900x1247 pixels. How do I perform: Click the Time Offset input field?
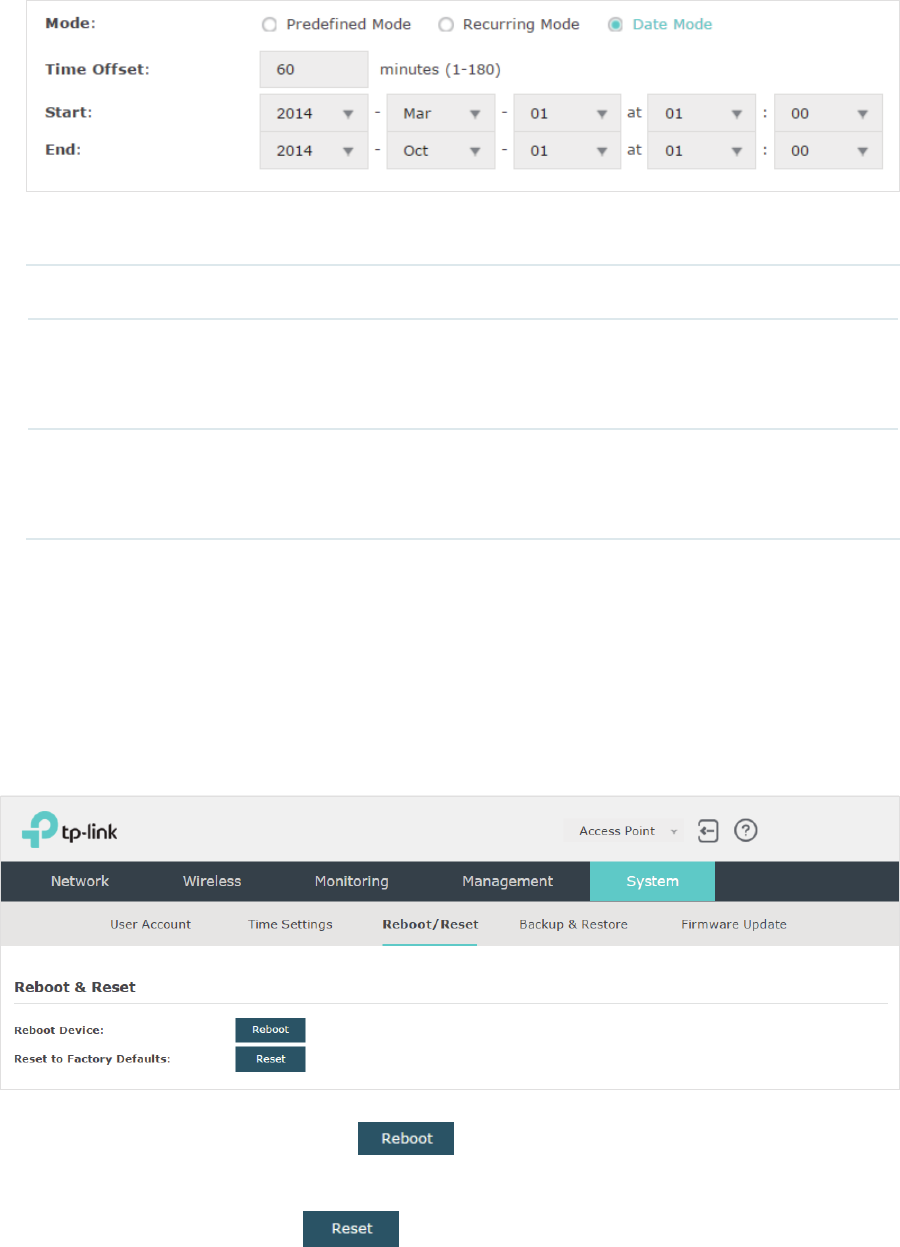314,70
